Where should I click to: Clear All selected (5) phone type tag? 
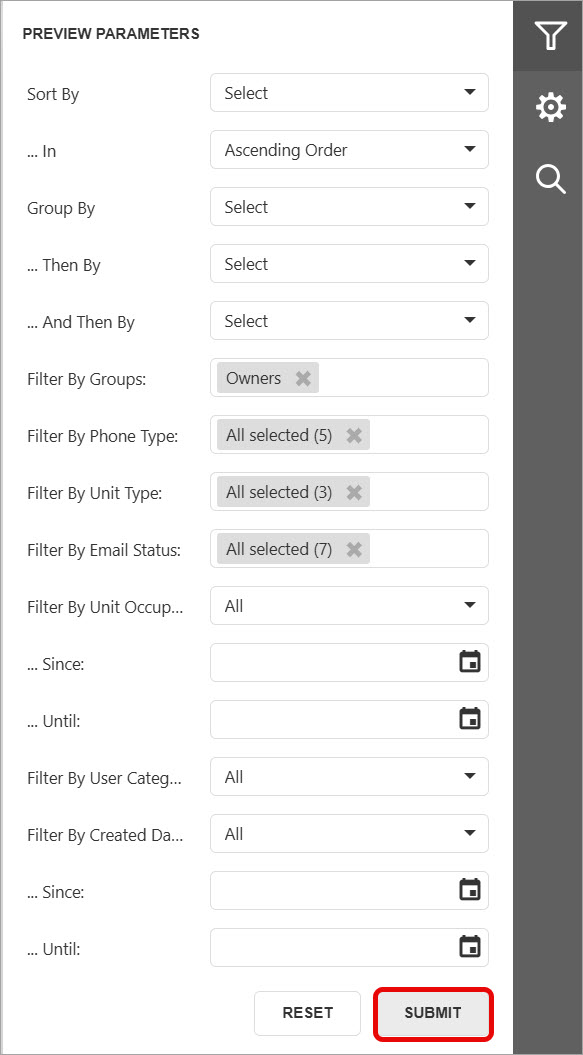[x=354, y=435]
